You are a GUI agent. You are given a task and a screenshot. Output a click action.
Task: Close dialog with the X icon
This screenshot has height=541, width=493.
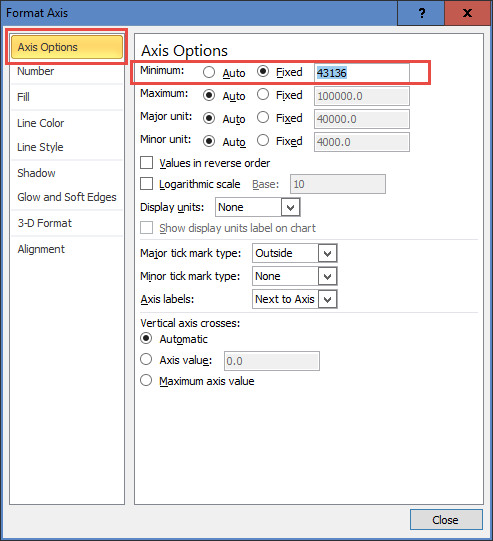pos(467,13)
